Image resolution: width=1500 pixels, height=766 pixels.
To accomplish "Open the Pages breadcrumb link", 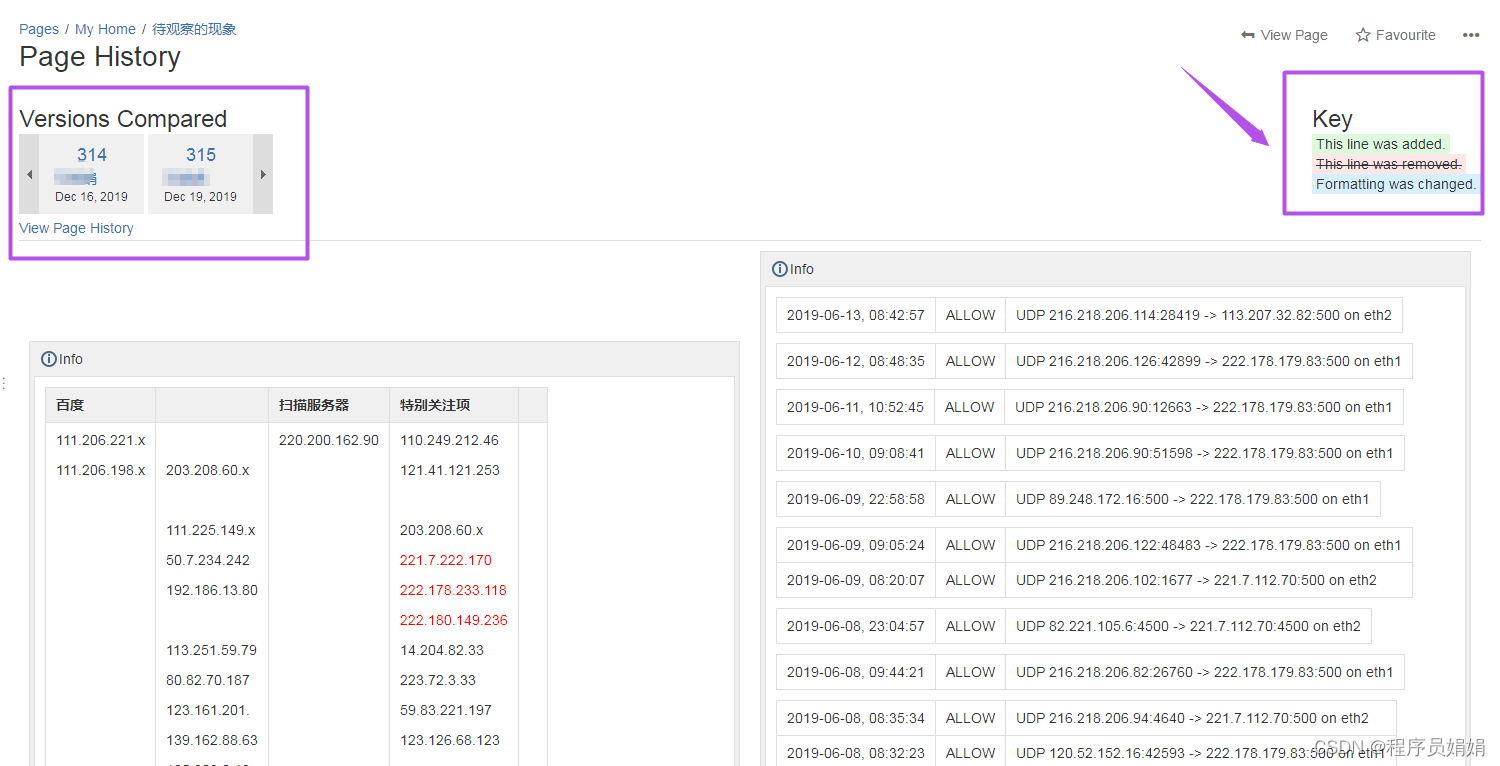I will tap(39, 29).
